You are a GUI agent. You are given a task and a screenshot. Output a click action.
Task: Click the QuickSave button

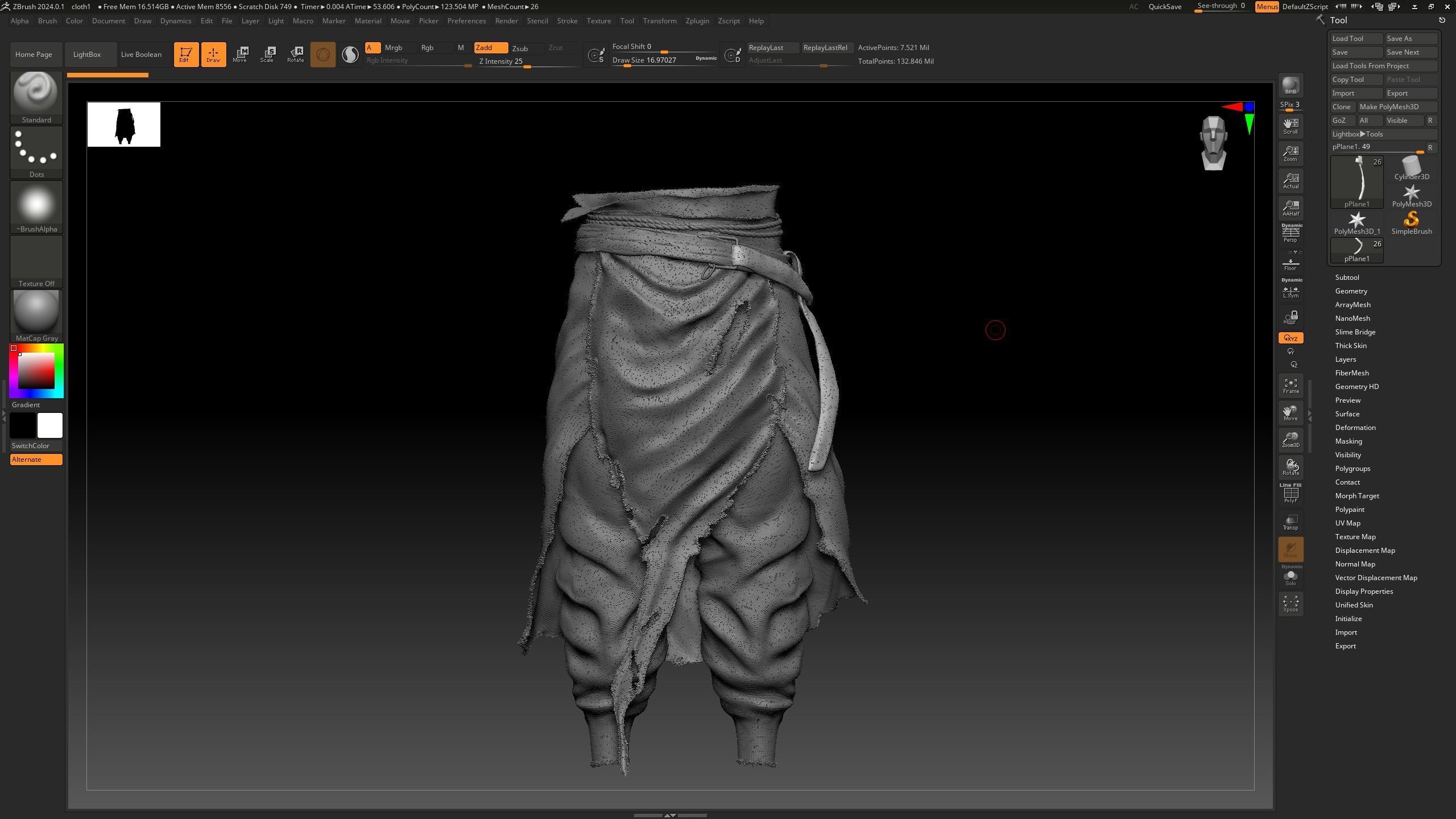tap(1165, 7)
